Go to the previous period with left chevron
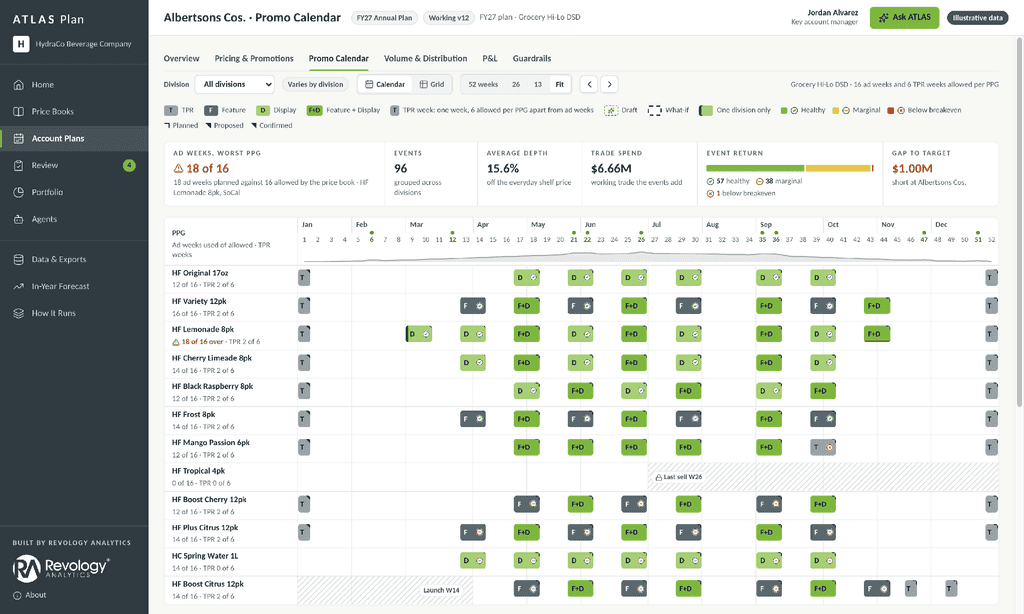The image size is (1024, 614). [x=589, y=84]
